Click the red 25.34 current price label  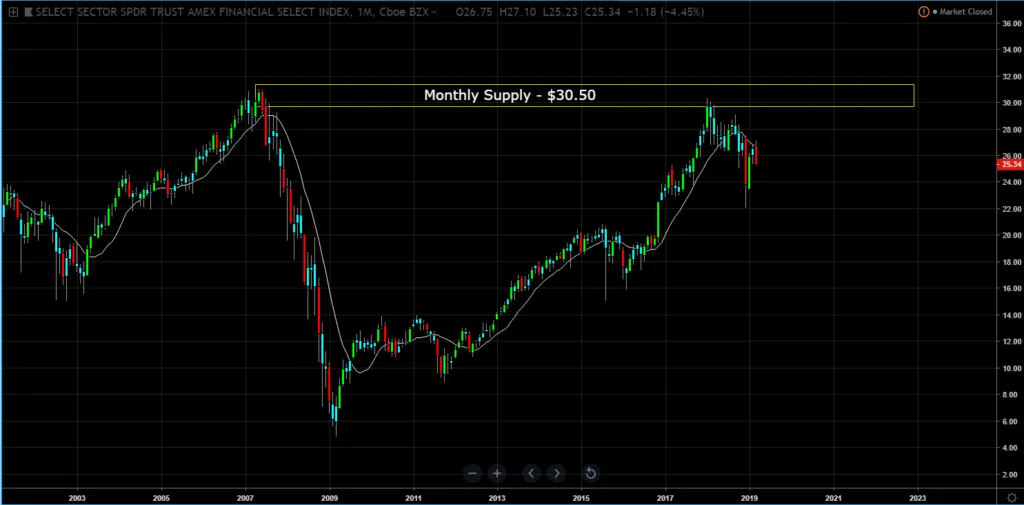pyautogui.click(x=1008, y=164)
